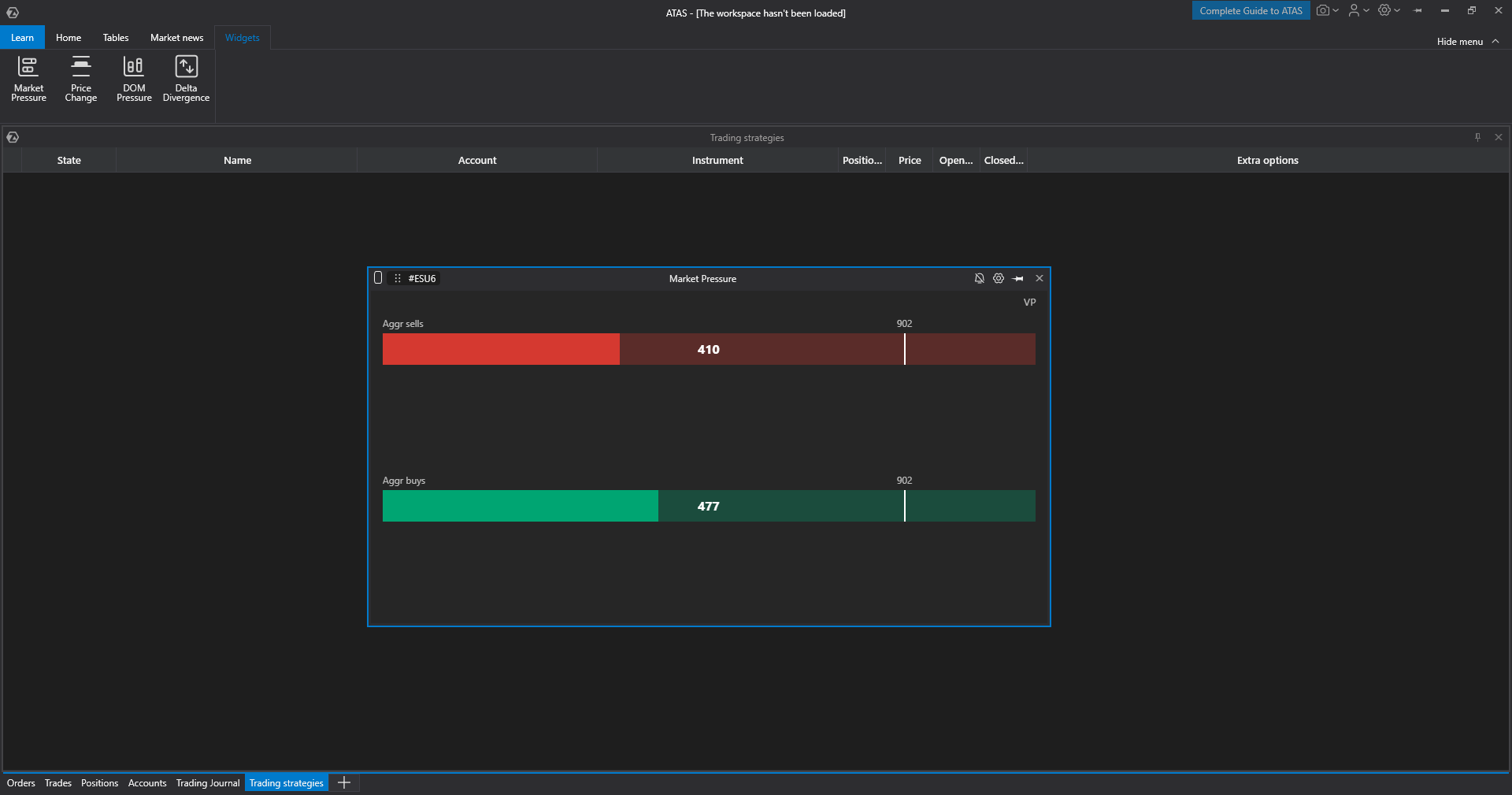The image size is (1512, 795).
Task: Select the Trading strategies bottom tab
Action: click(x=287, y=783)
